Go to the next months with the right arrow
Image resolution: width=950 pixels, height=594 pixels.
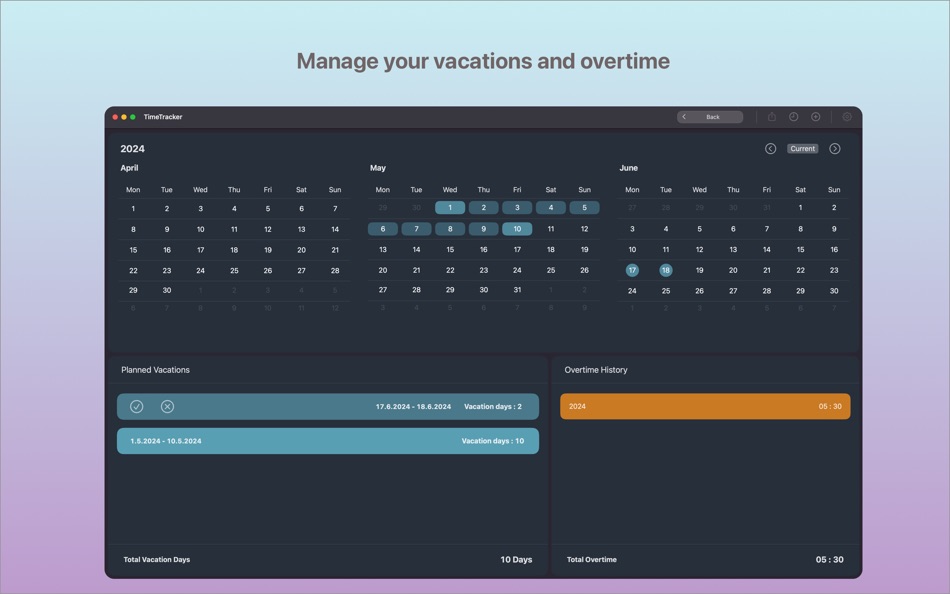[x=834, y=148]
